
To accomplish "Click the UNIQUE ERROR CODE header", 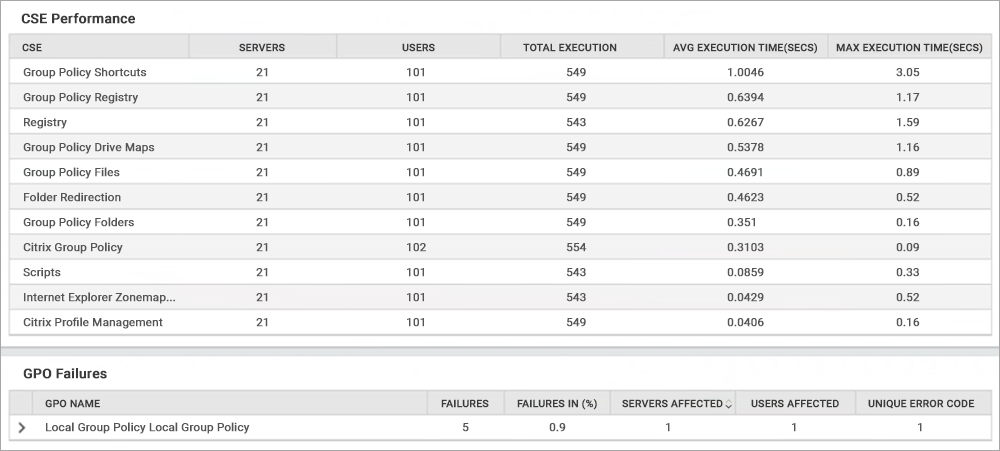I will coord(921,404).
